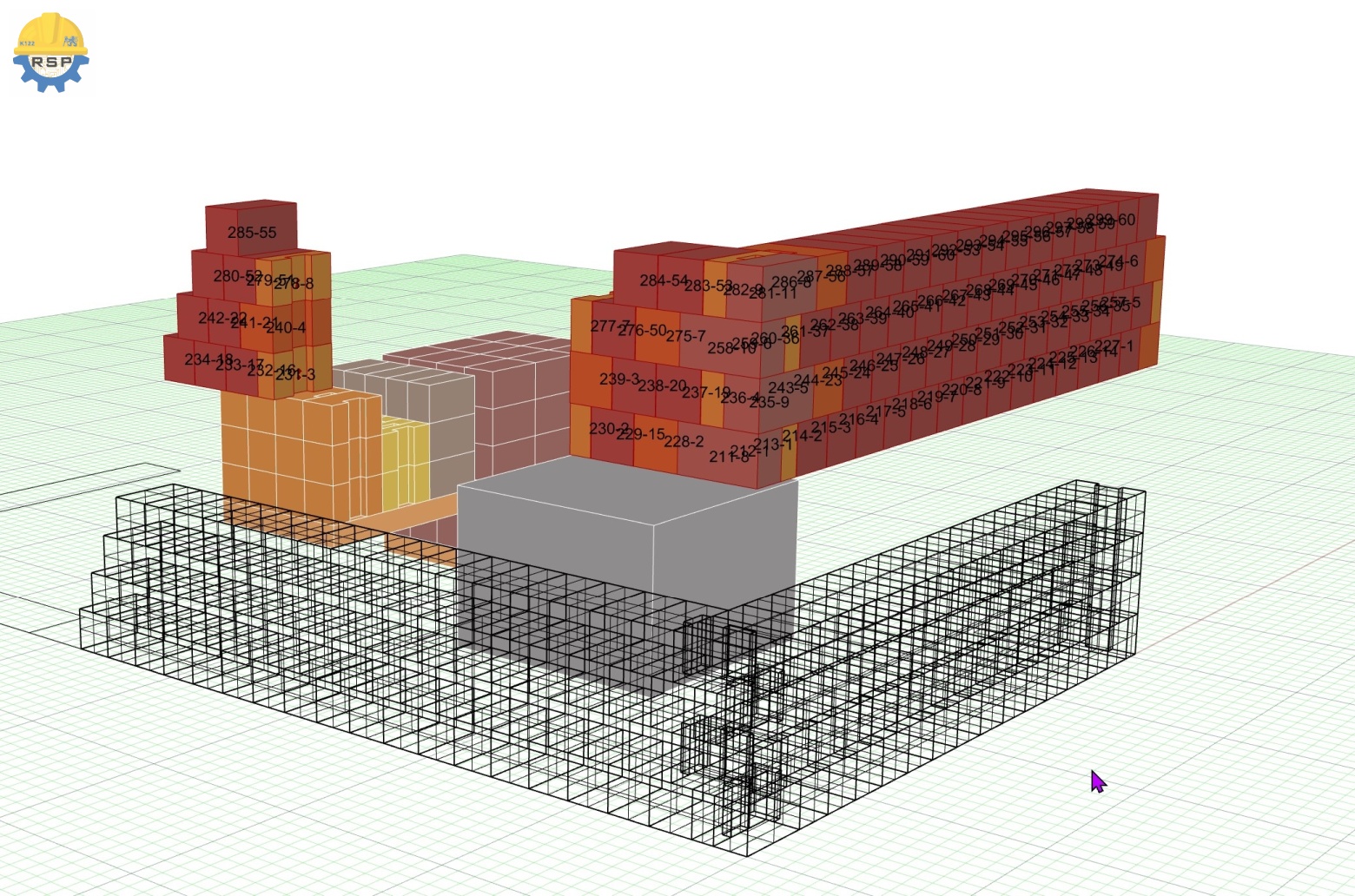Viewport: 1355px width, 896px height.
Task: Select the block labeled 281-11
Action: 772,293
